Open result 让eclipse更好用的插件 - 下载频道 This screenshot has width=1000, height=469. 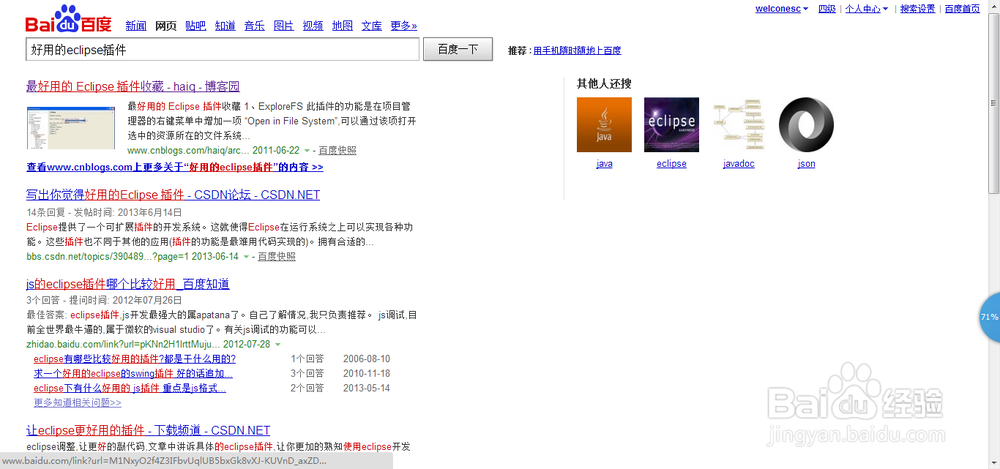pyautogui.click(x=148, y=431)
